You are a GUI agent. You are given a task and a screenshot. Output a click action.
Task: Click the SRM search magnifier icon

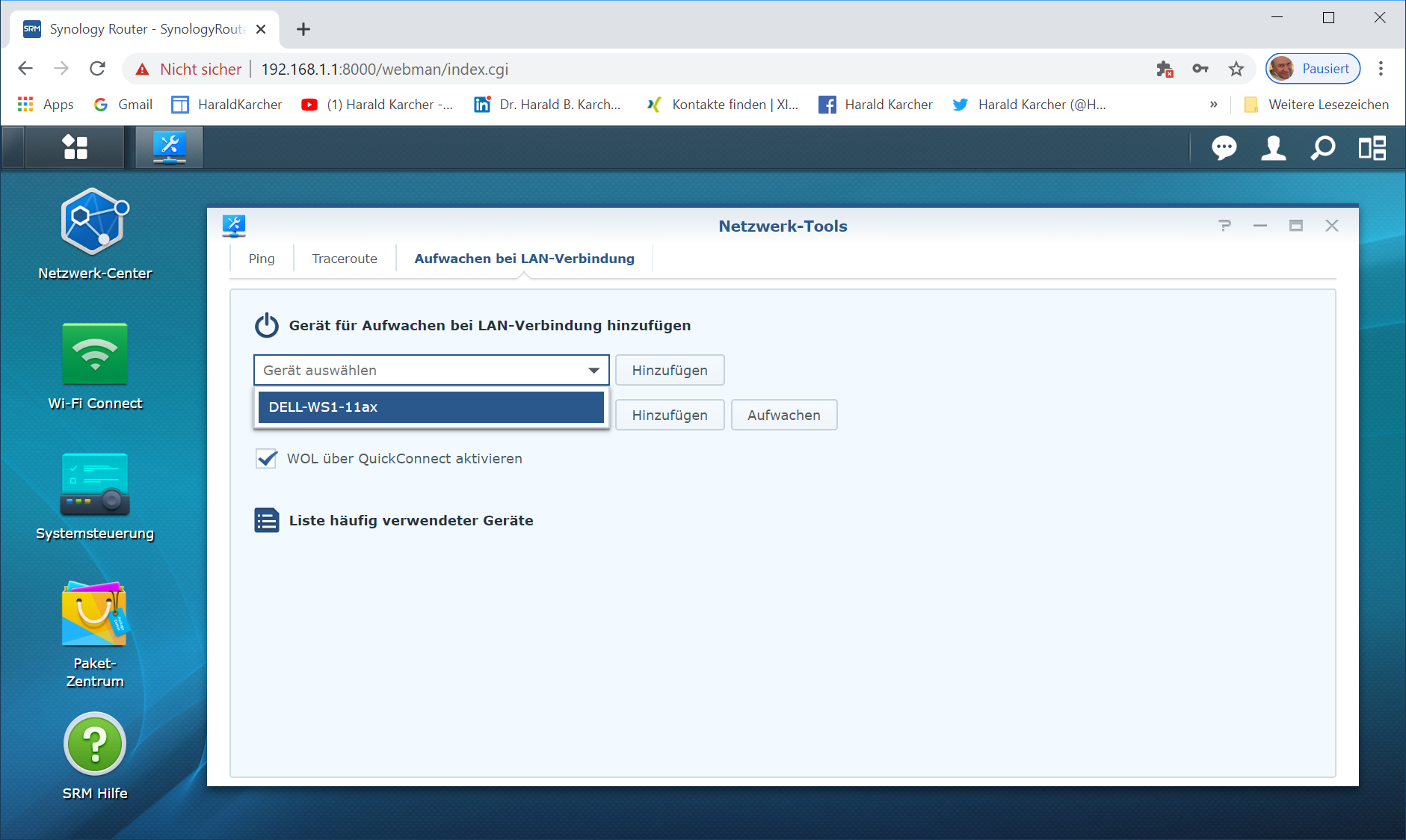1322,148
